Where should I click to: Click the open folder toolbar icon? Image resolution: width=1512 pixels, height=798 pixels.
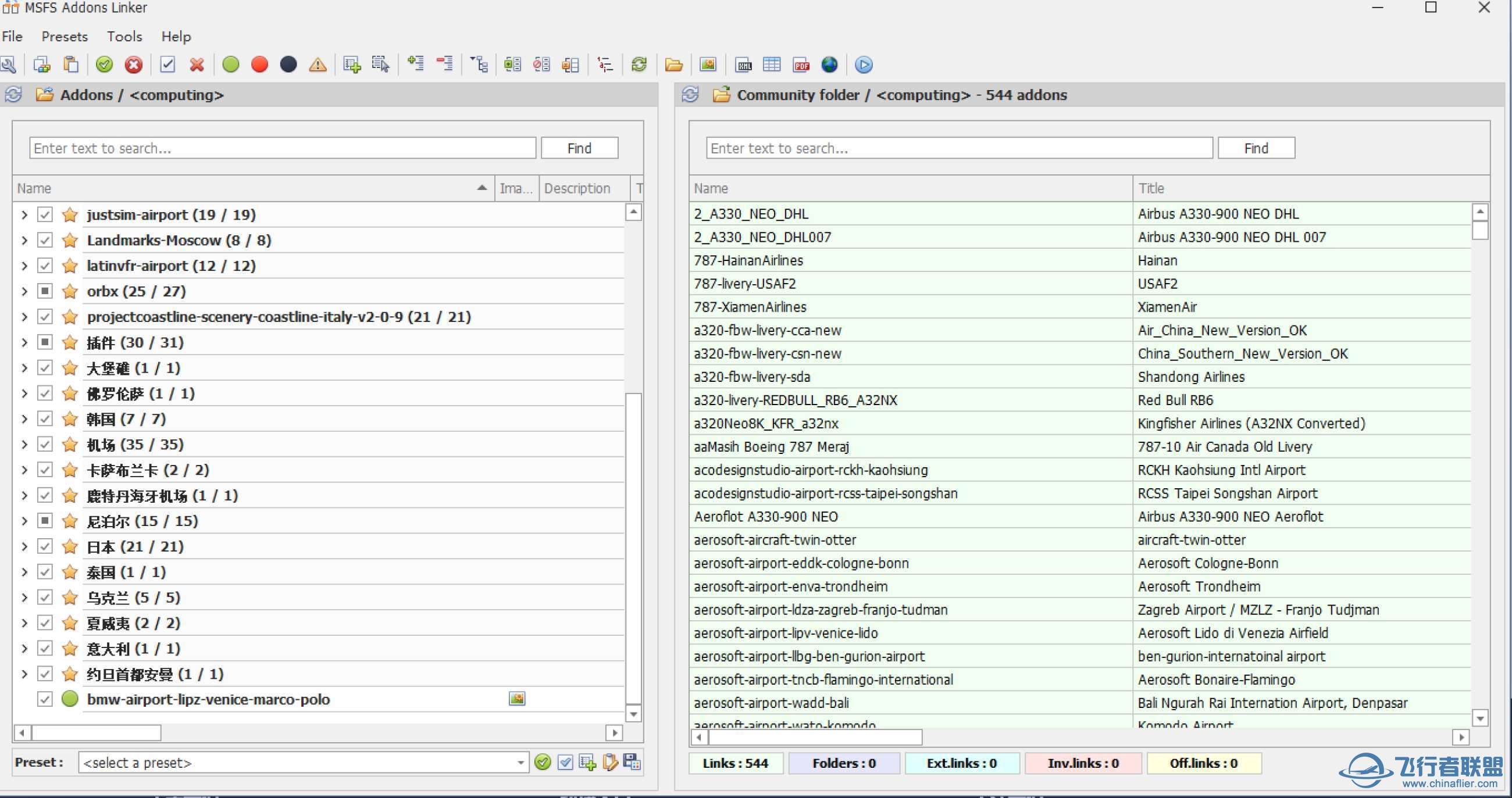[x=674, y=65]
